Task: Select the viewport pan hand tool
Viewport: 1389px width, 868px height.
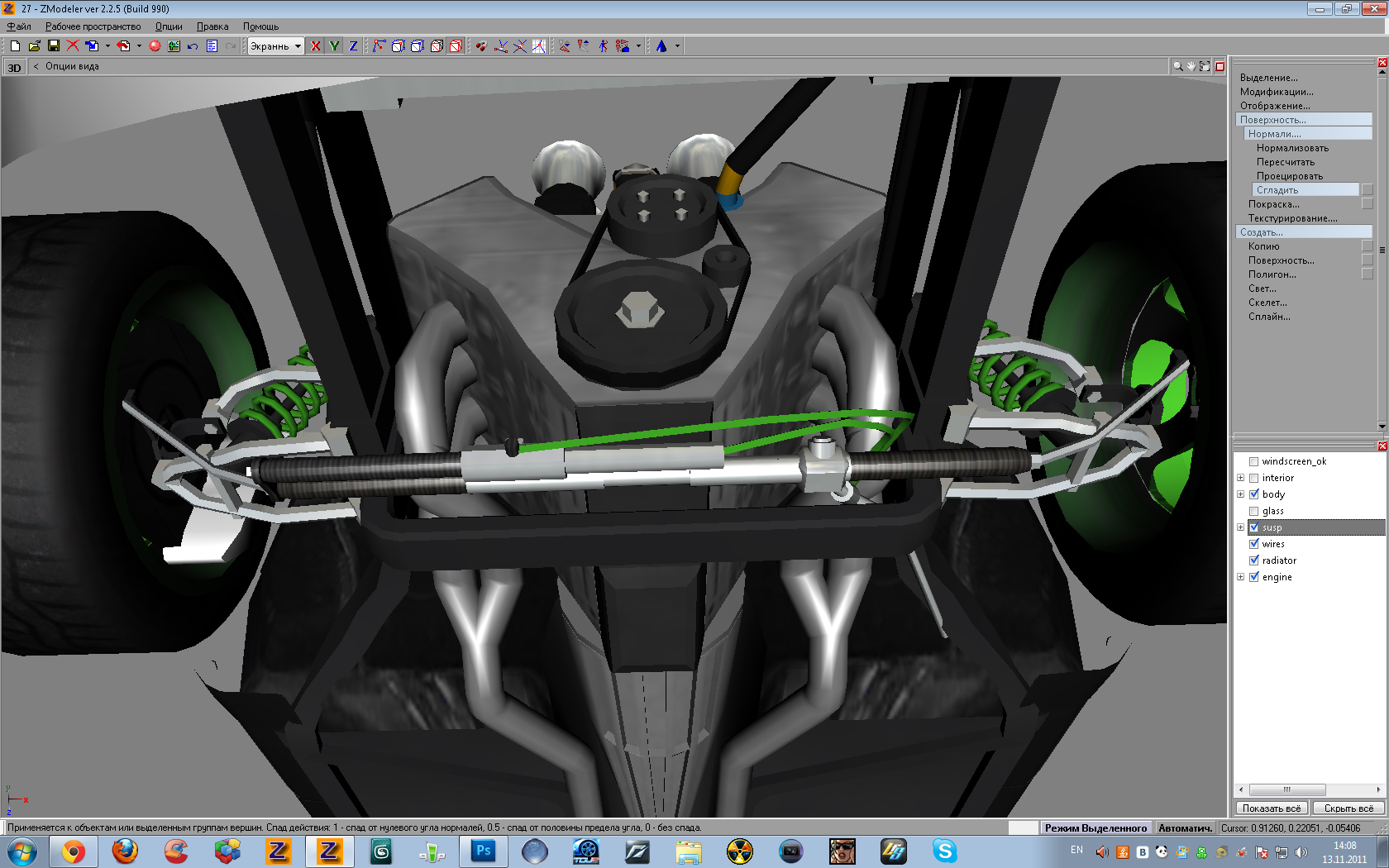Action: click(1191, 66)
